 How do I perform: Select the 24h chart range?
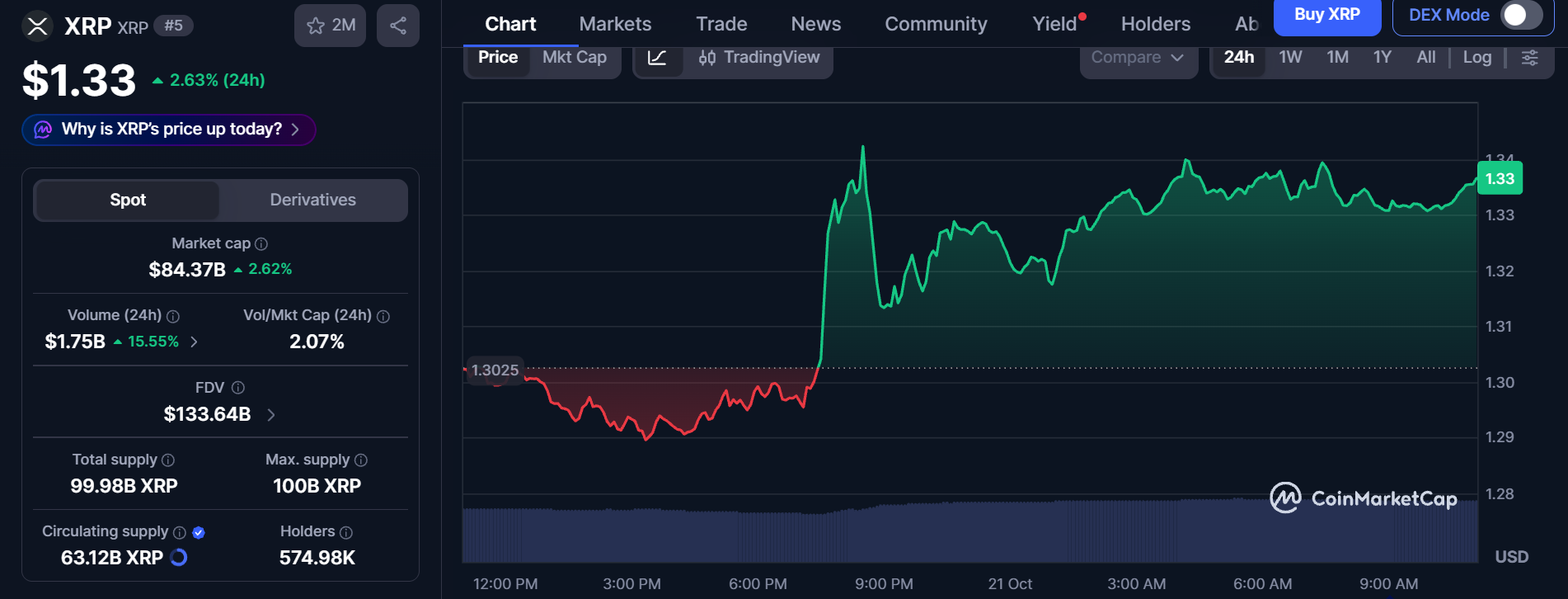pyautogui.click(x=1238, y=58)
